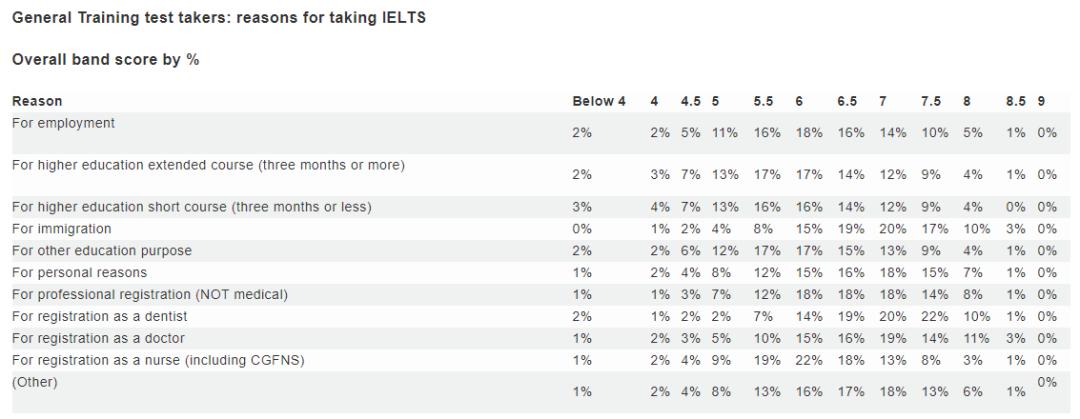The height and width of the screenshot is (419, 1080).
Task: Click the 11% value in the doctor row
Action: tap(974, 338)
